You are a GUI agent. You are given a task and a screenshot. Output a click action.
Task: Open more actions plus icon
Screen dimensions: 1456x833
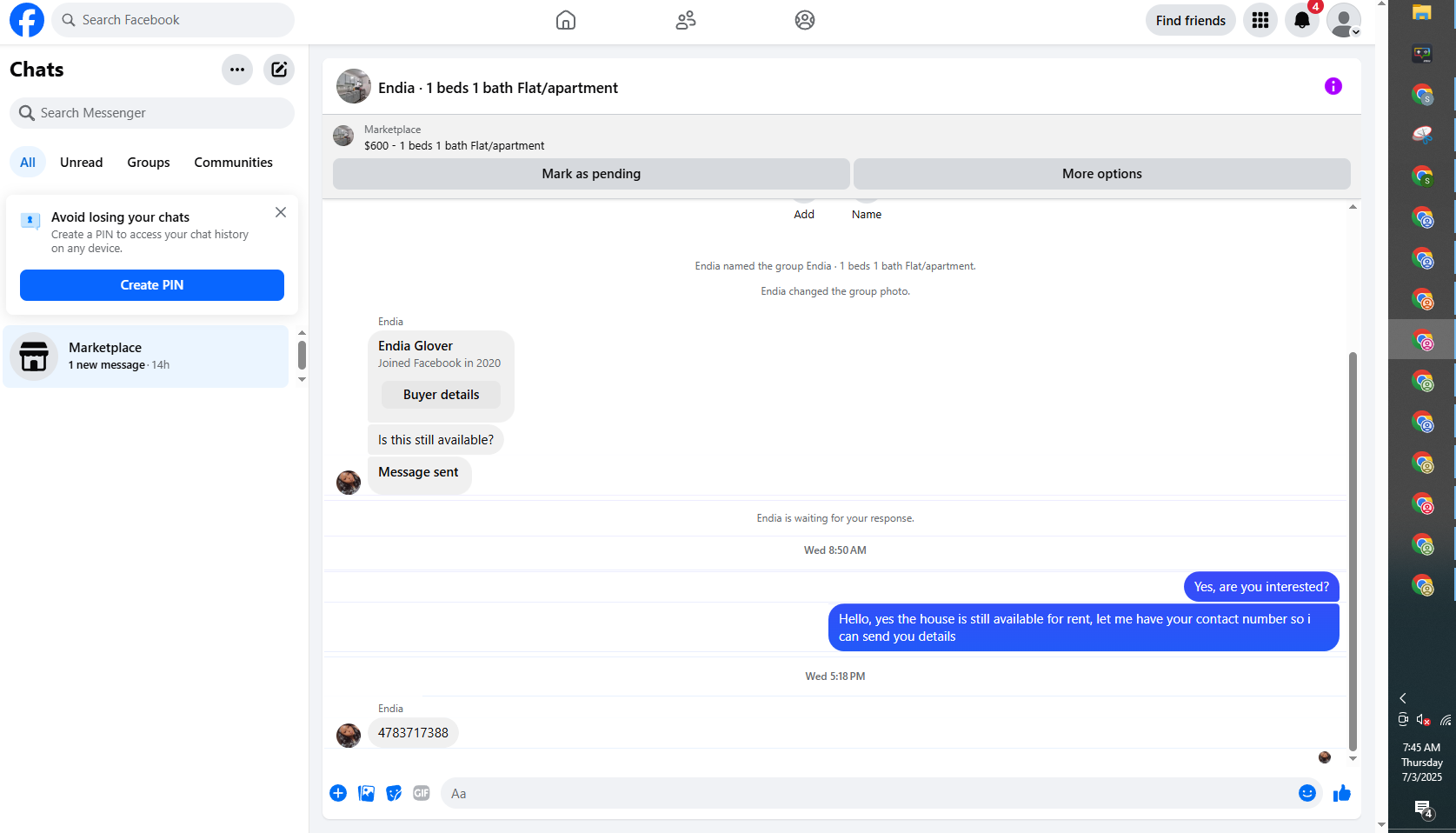[x=338, y=793]
